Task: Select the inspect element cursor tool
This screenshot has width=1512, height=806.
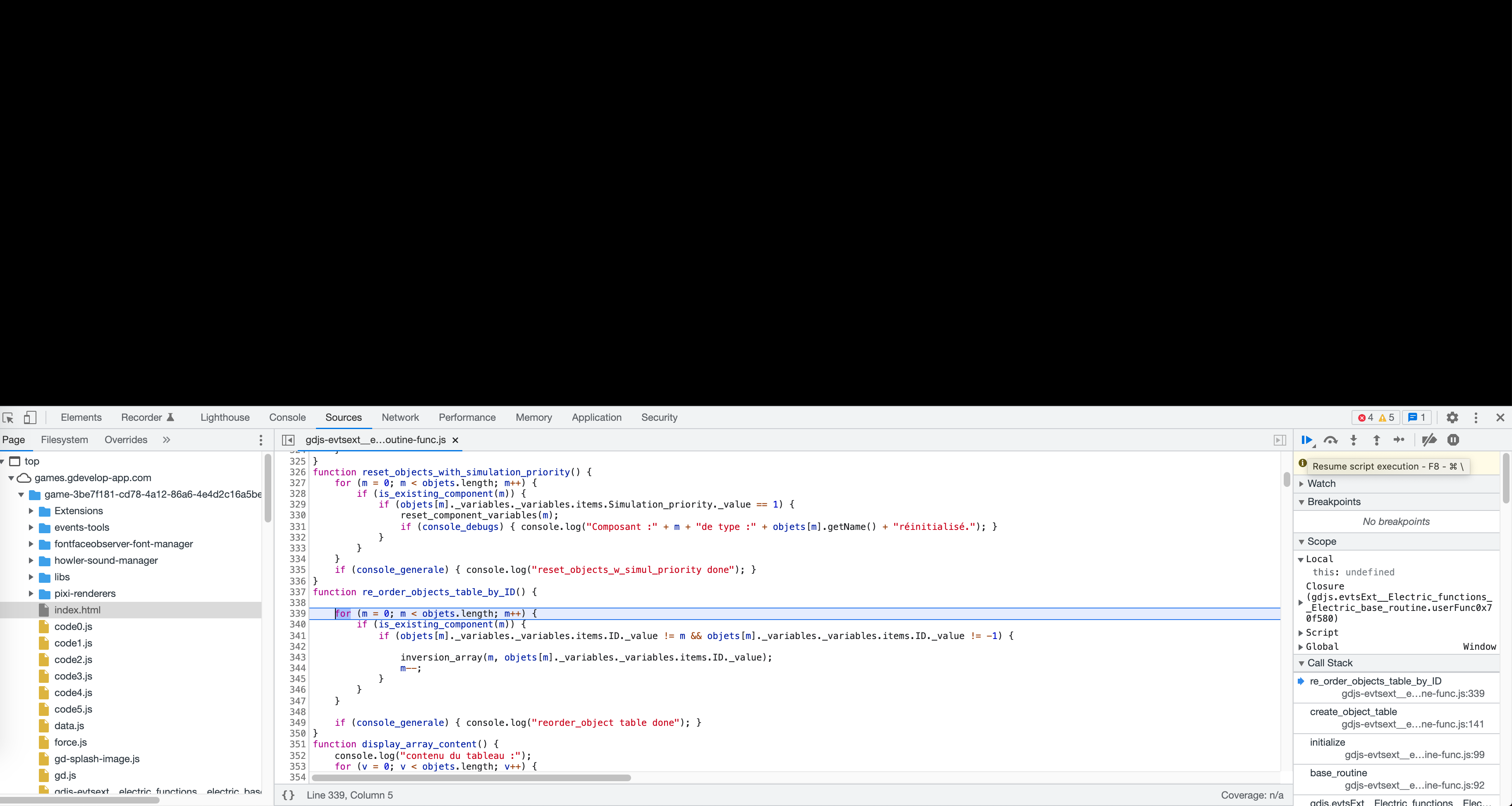Action: (x=8, y=417)
